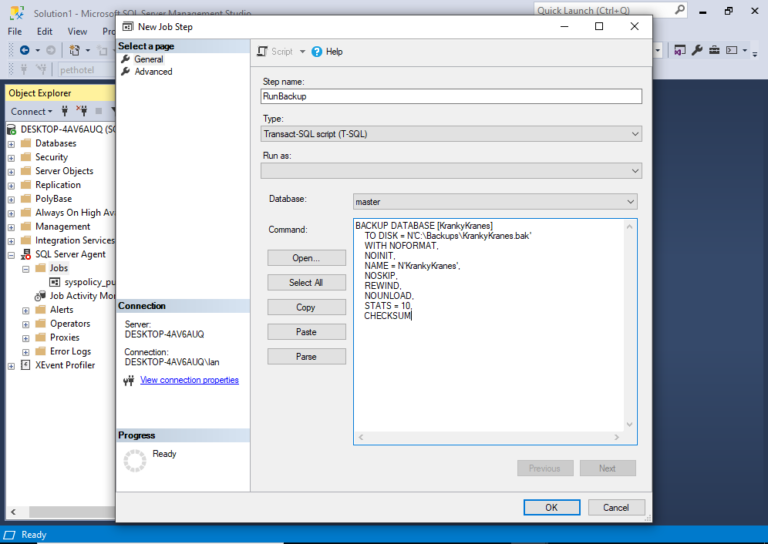Viewport: 768px width, 544px height.
Task: Expand the Management folder
Action: pos(11,227)
